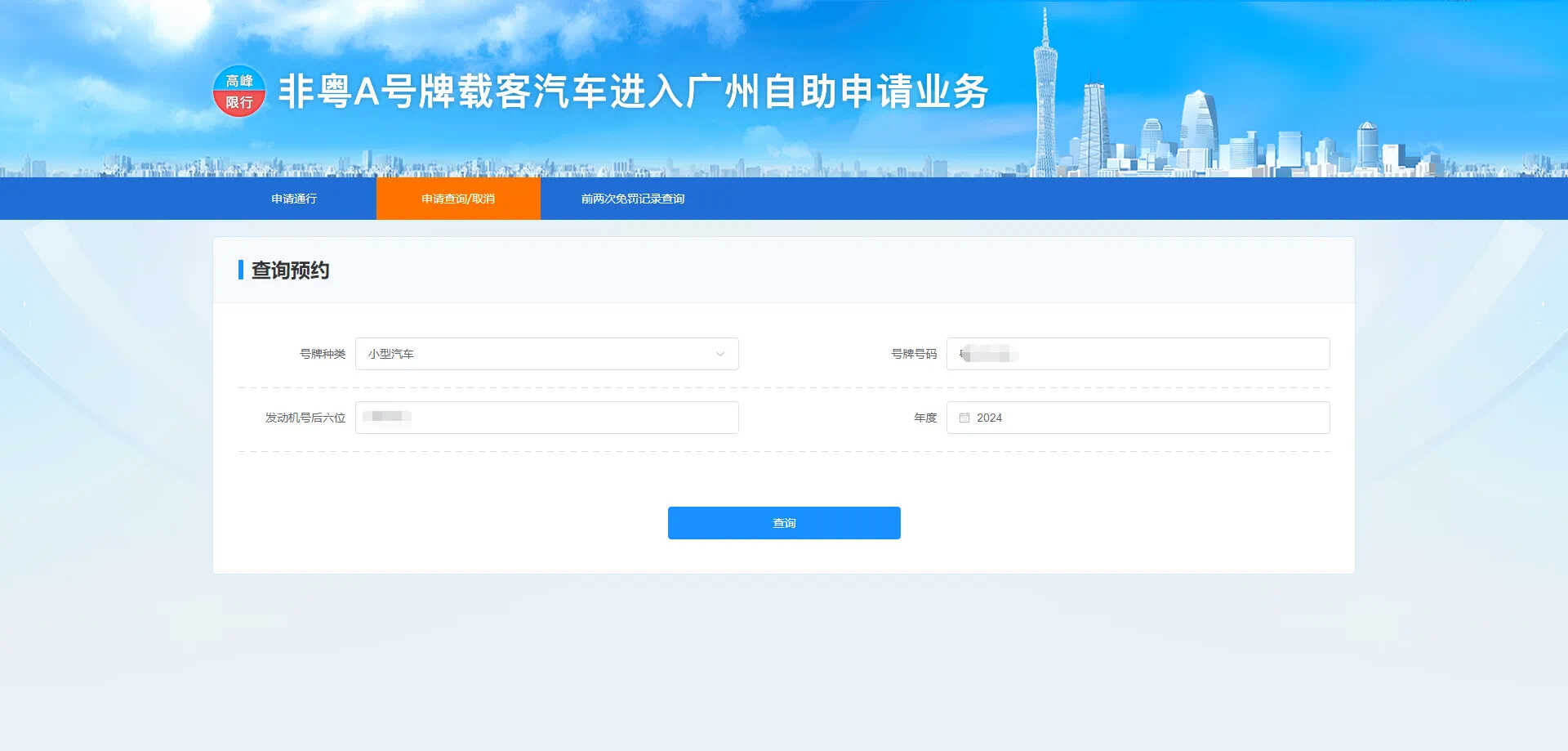Click the banner title 非粤A号牌载客汽车进入广州自助申请业务
The image size is (1568, 751).
click(633, 91)
